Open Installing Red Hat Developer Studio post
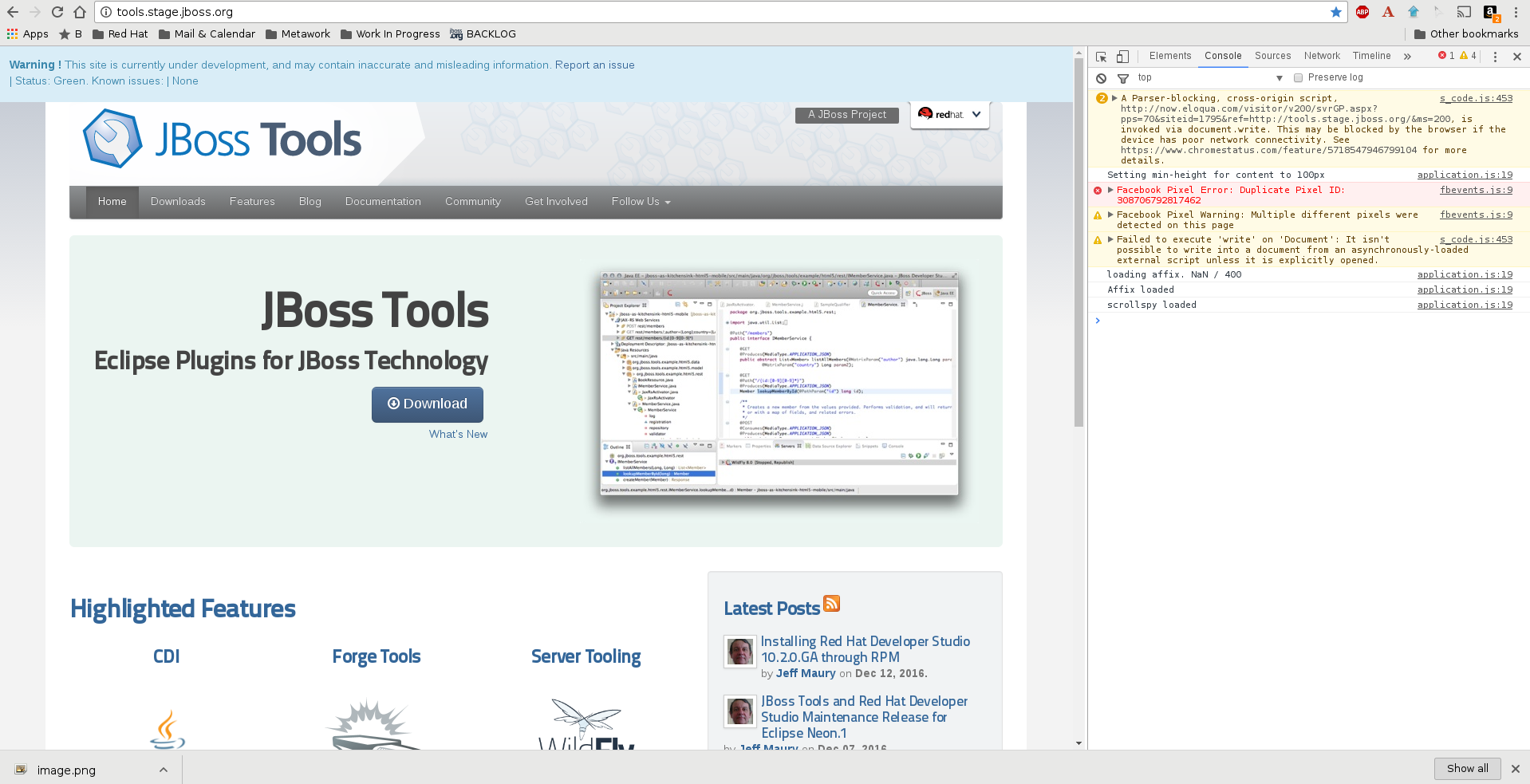The image size is (1530, 784). point(866,649)
